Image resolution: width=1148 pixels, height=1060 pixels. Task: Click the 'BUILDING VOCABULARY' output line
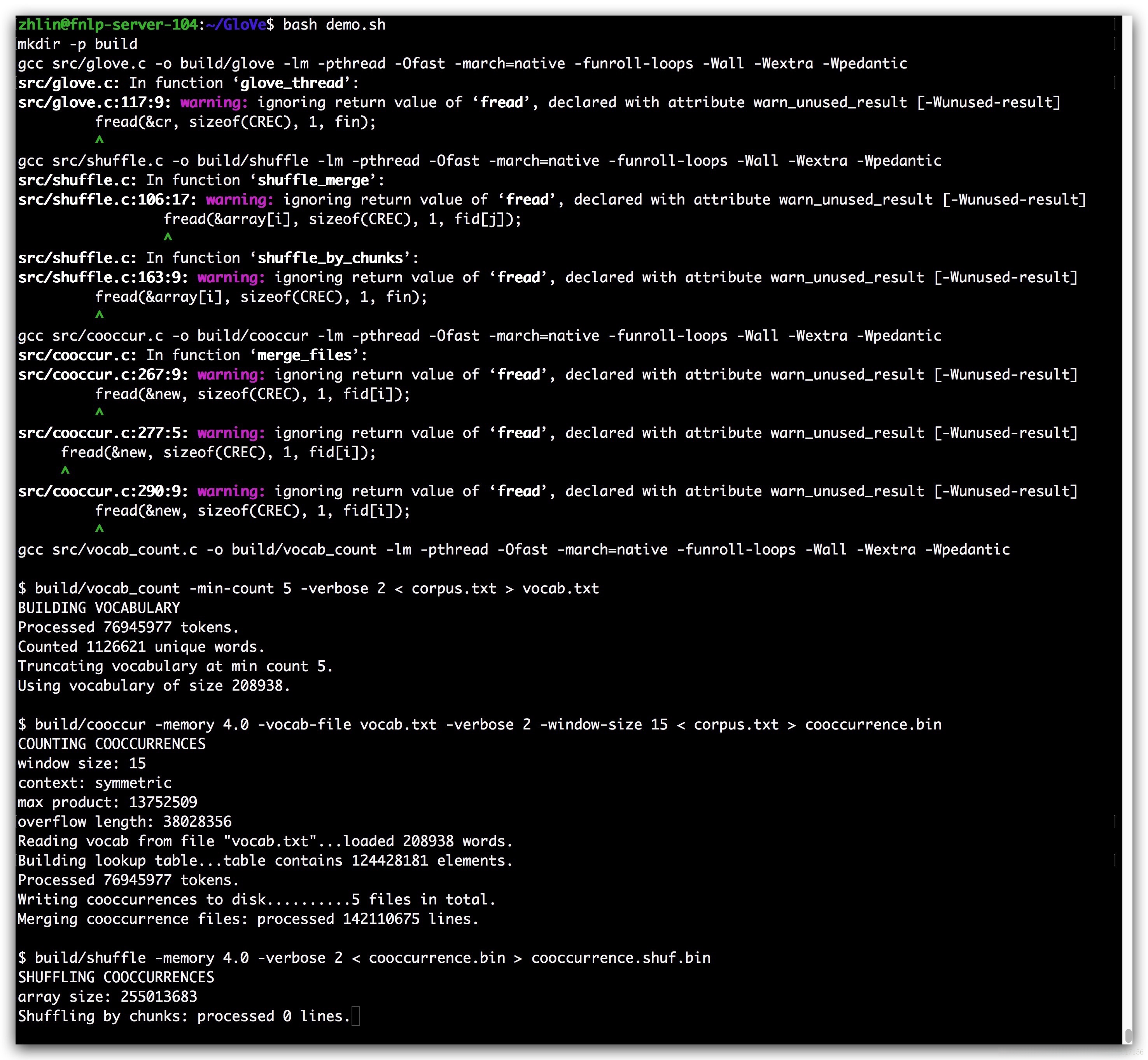tap(99, 607)
